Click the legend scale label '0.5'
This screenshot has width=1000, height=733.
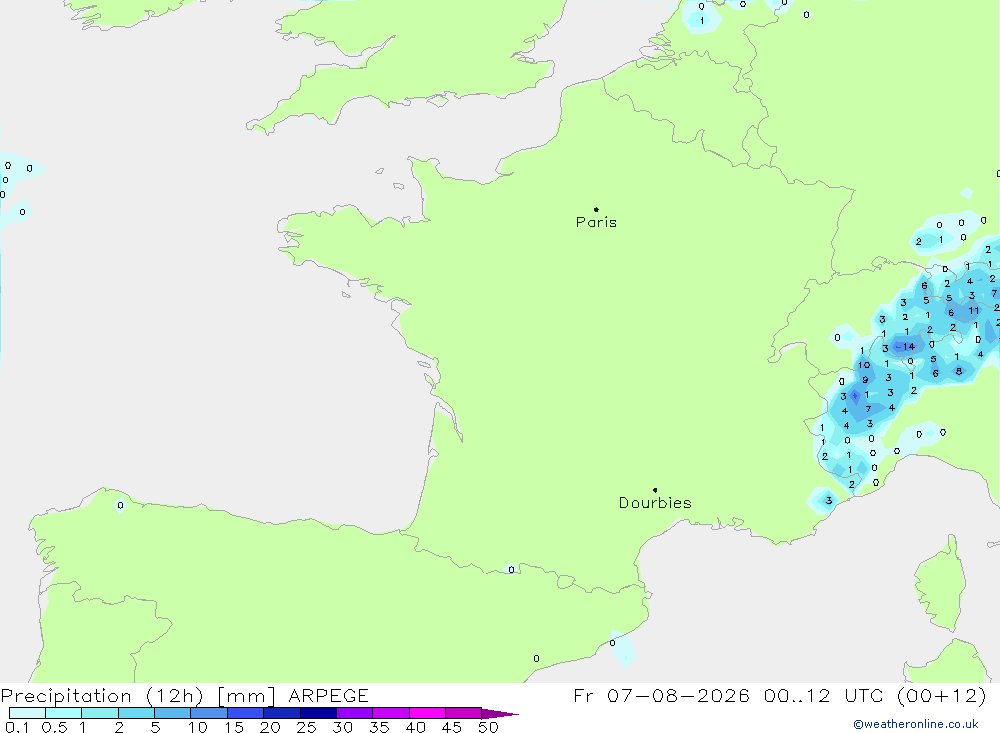(x=54, y=727)
